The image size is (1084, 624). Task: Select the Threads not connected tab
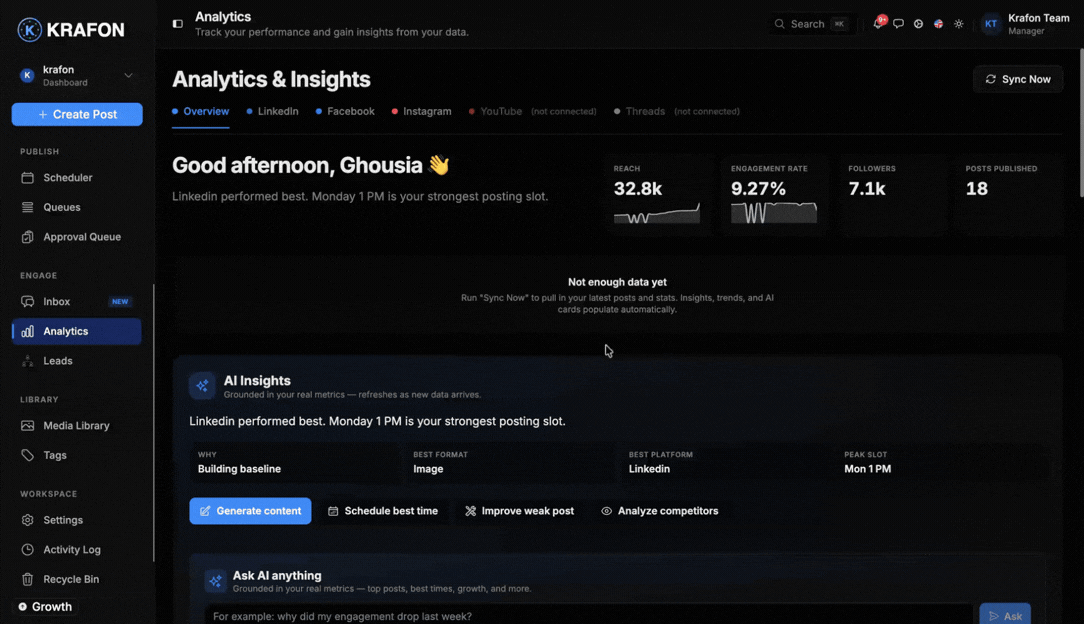[677, 111]
